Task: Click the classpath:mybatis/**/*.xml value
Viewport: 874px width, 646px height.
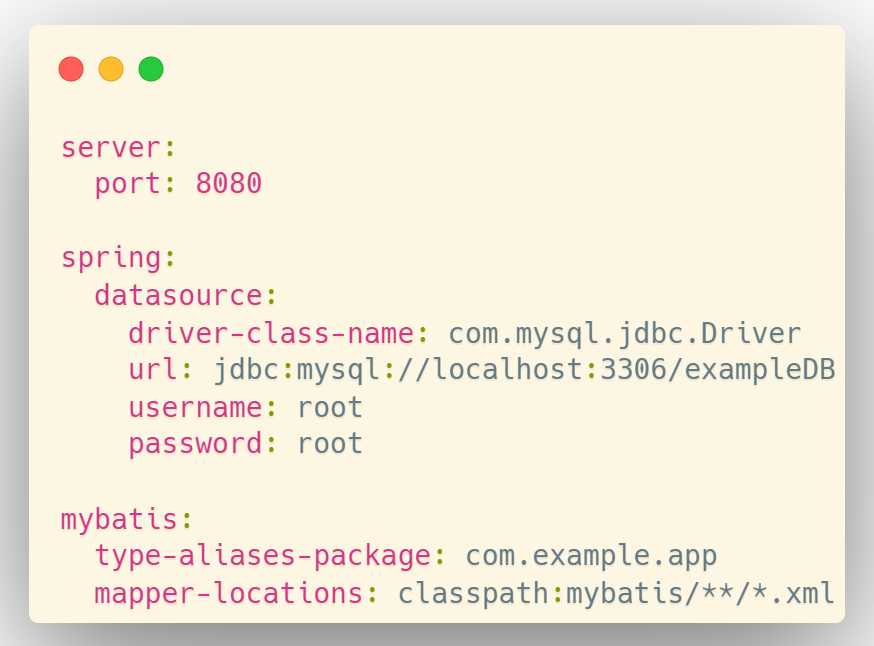Action: click(x=616, y=594)
